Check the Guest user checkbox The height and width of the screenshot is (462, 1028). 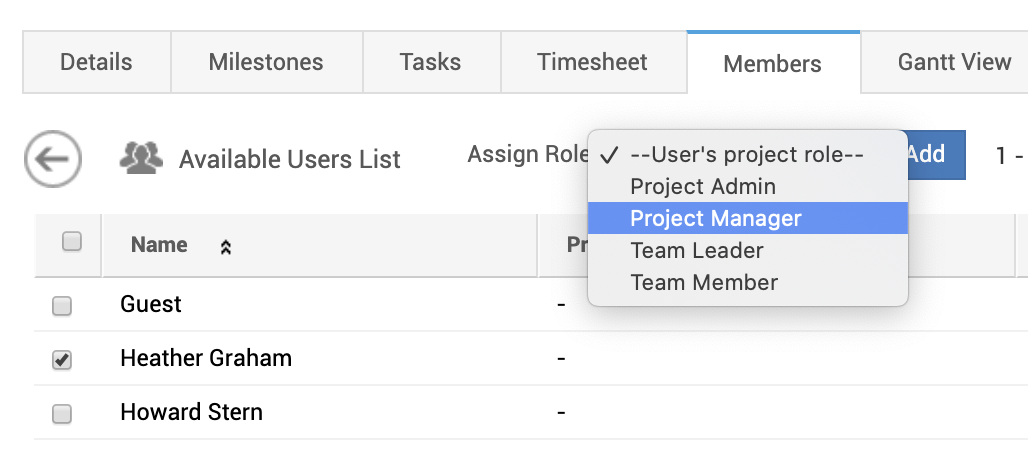point(62,306)
